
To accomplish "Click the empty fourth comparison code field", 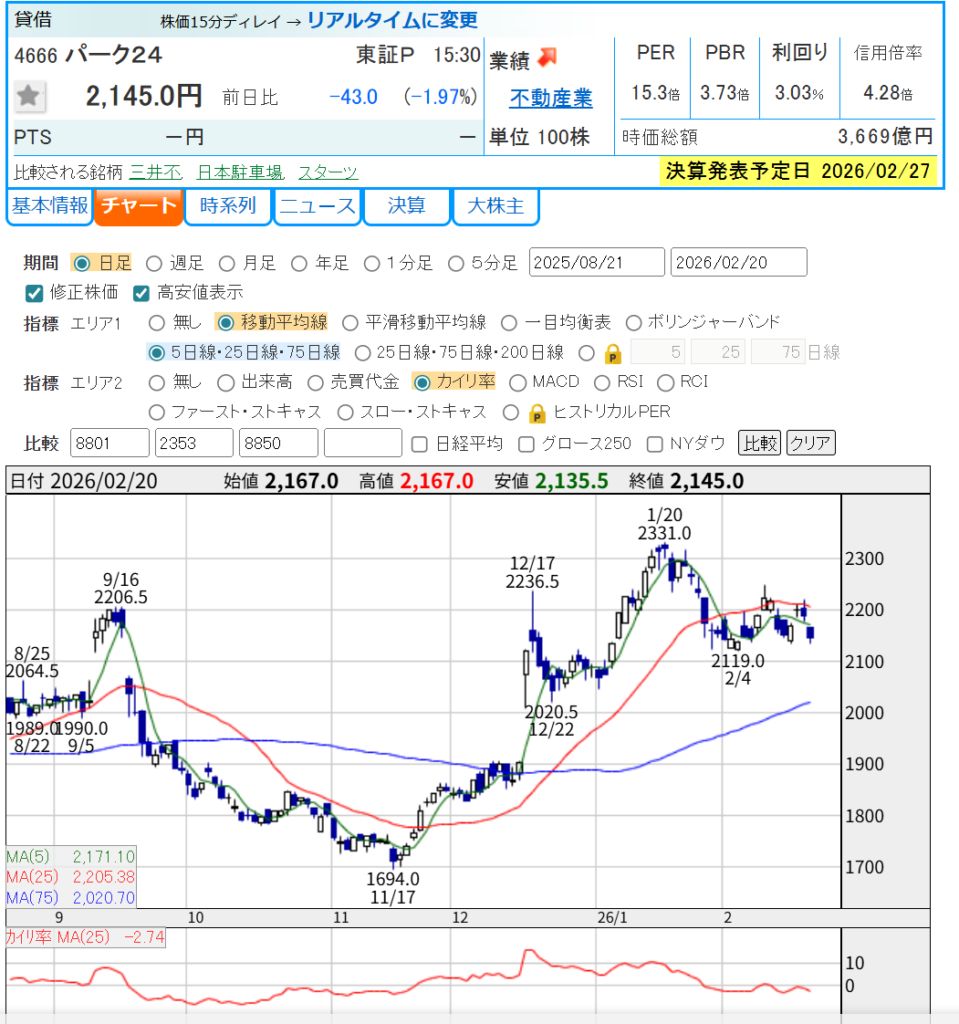I will coord(363,443).
